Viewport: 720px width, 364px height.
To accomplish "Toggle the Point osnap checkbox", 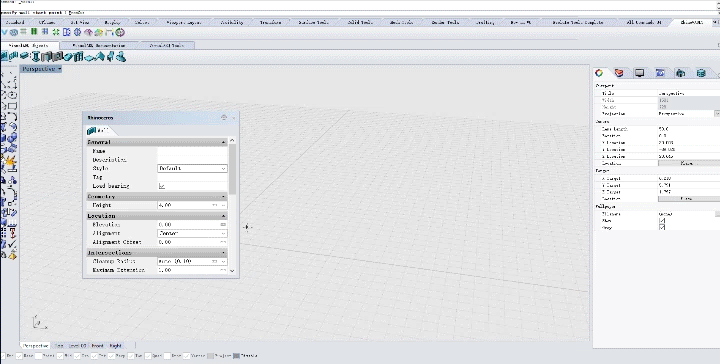I will (38, 356).
